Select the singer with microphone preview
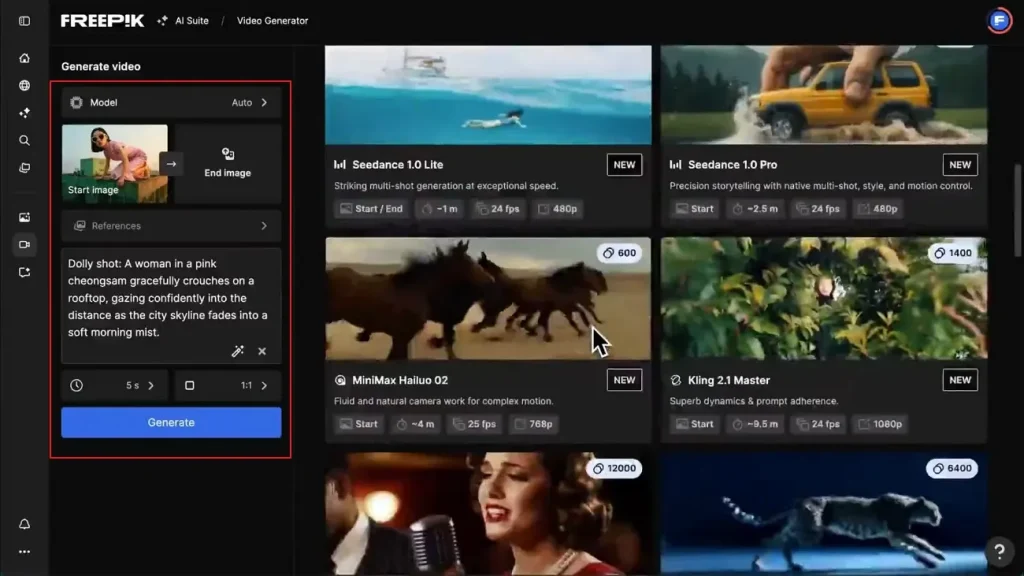 [x=488, y=514]
